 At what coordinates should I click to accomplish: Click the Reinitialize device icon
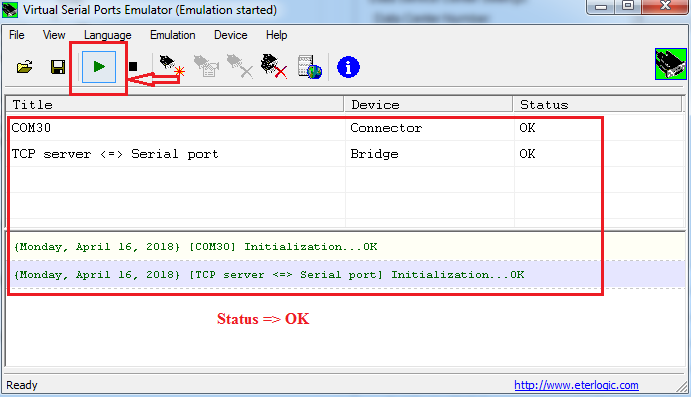pyautogui.click(x=206, y=66)
